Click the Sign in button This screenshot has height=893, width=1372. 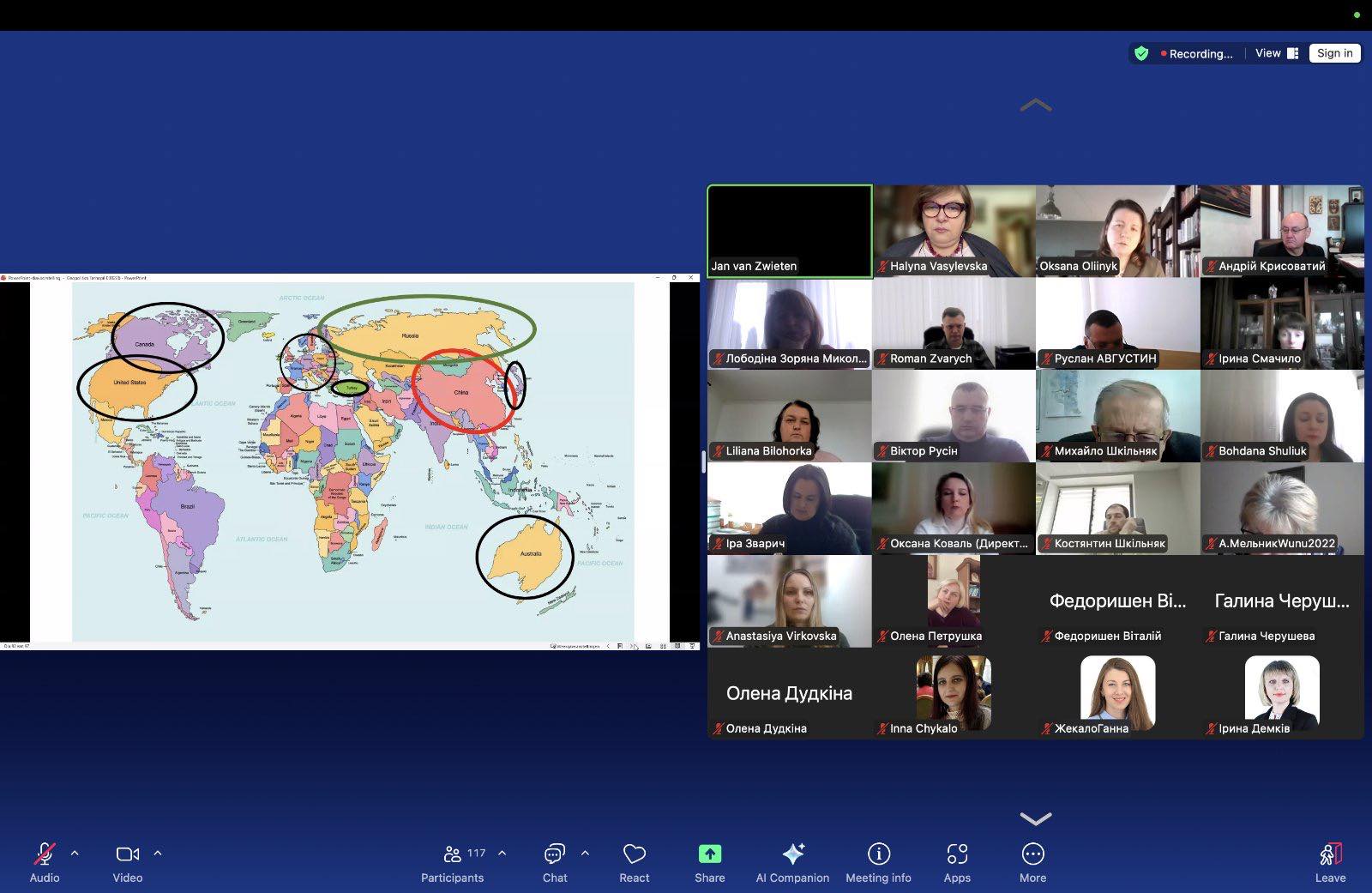1334,53
